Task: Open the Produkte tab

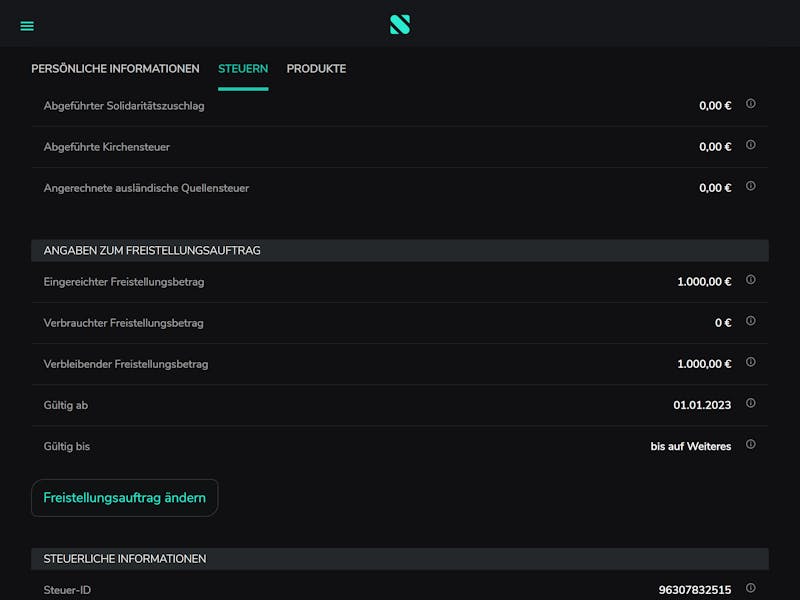Action: (x=316, y=69)
